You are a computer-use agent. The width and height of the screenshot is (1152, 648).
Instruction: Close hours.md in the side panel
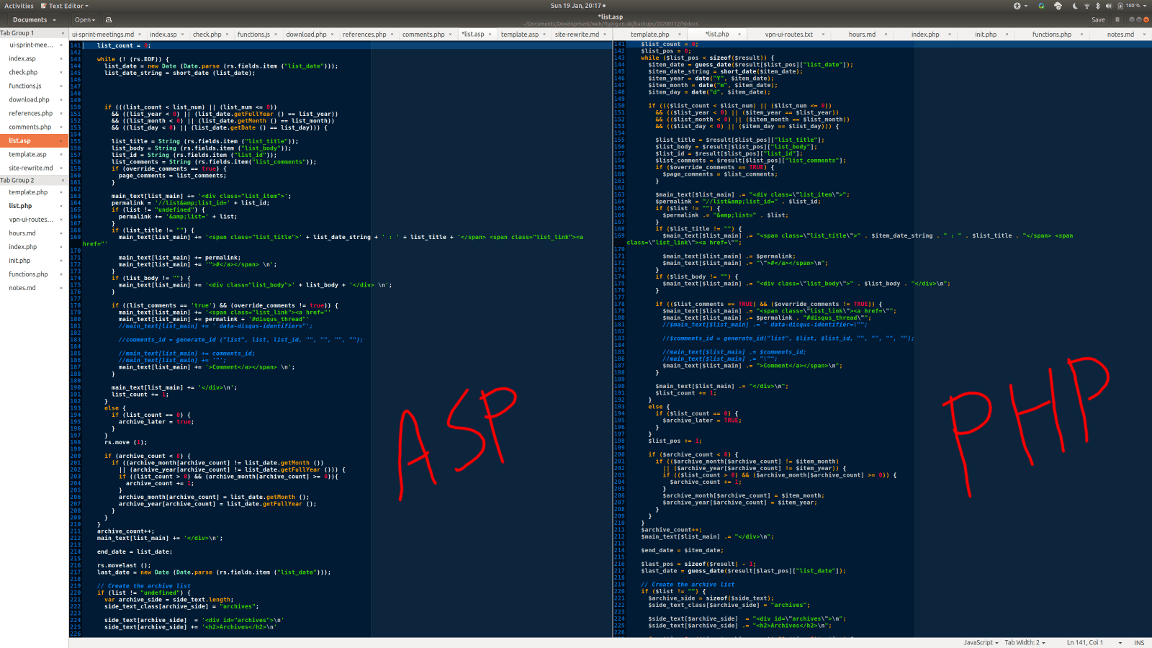click(x=61, y=233)
